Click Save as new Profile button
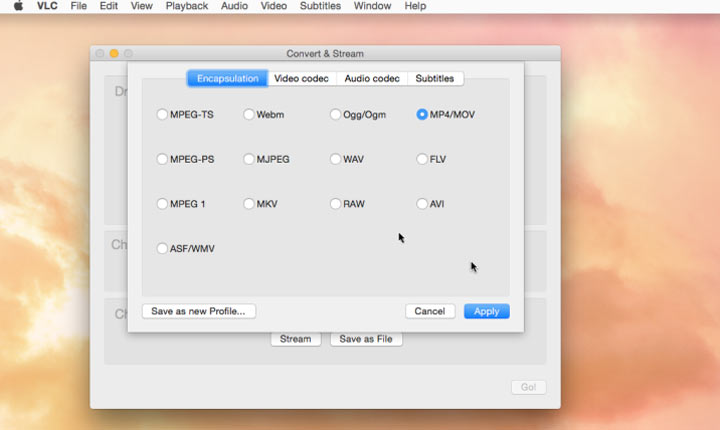Screen dimensions: 720x430 198,311
